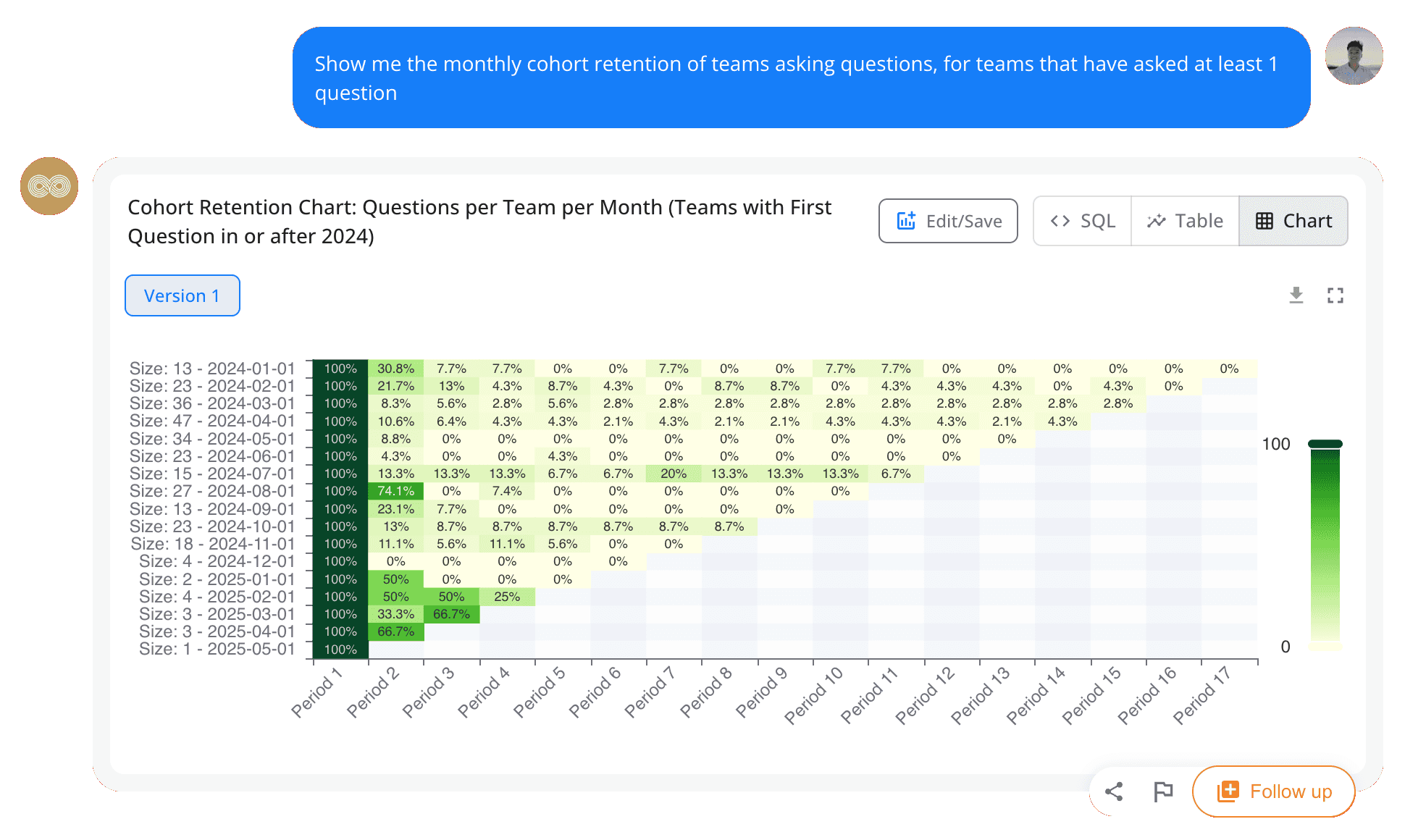Click the 20% cell in July cohort
This screenshot has width=1405, height=840.
click(x=674, y=474)
